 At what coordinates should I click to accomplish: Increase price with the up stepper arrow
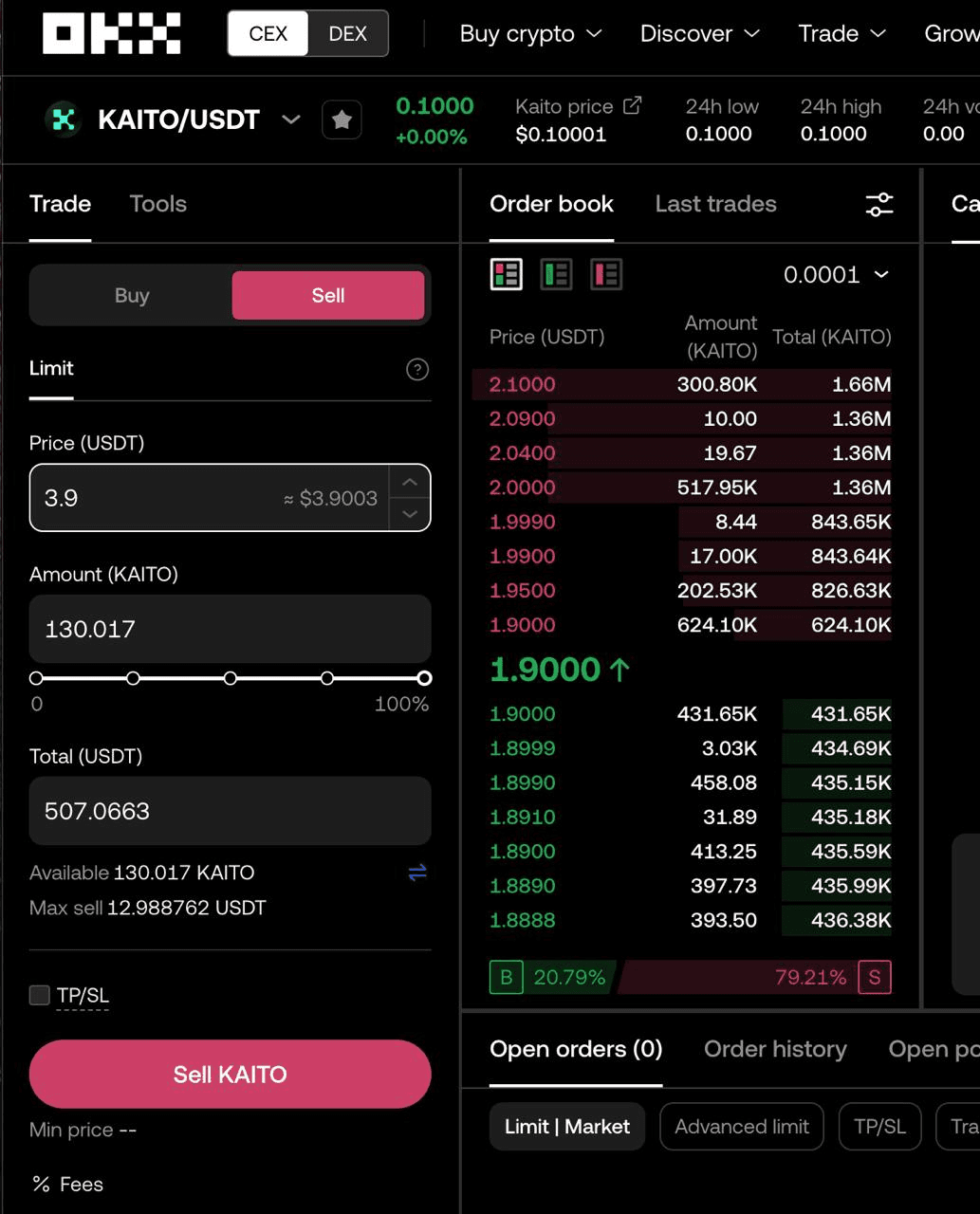(x=410, y=482)
